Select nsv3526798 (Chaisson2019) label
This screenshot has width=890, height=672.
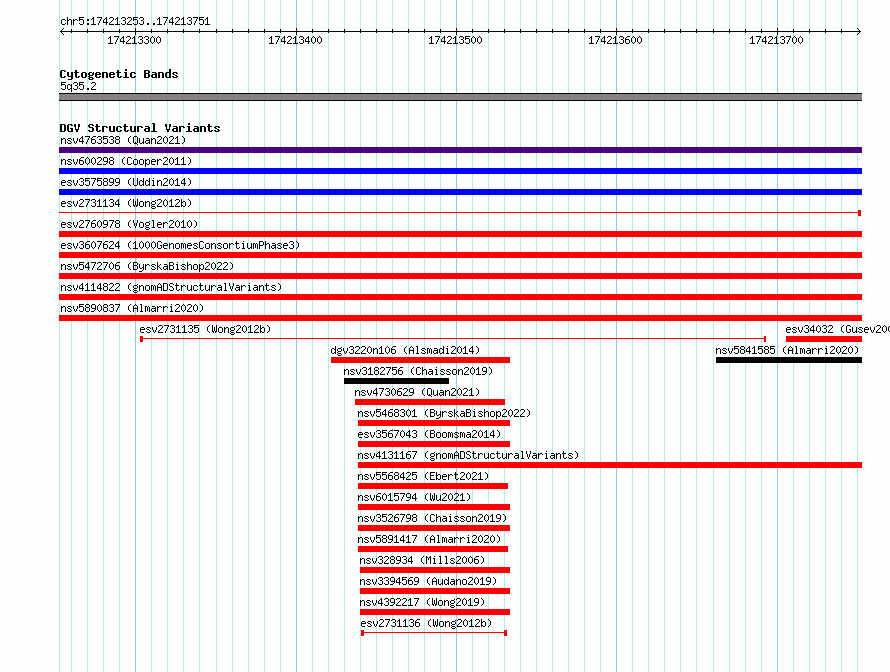(432, 518)
